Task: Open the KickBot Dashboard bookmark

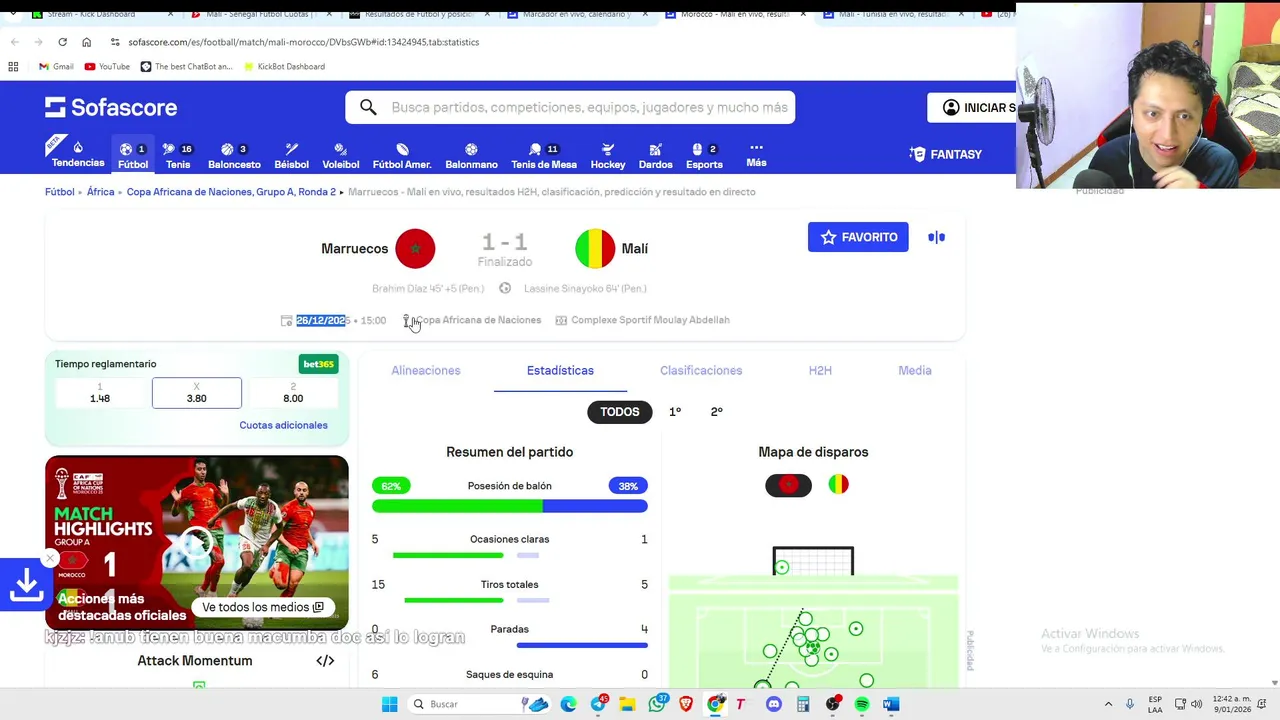Action: [x=283, y=66]
